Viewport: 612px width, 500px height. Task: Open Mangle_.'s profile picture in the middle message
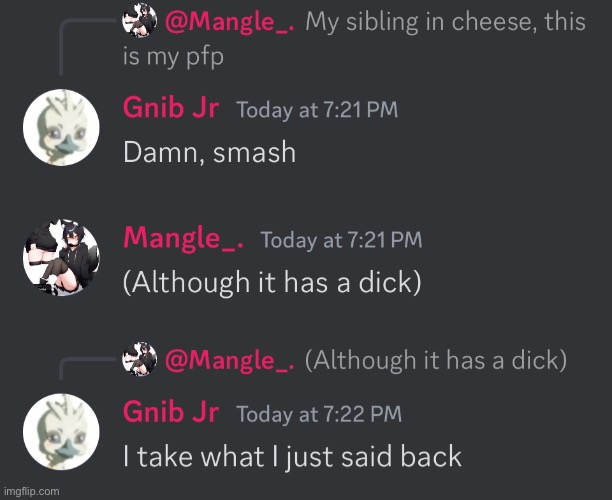coord(61,257)
